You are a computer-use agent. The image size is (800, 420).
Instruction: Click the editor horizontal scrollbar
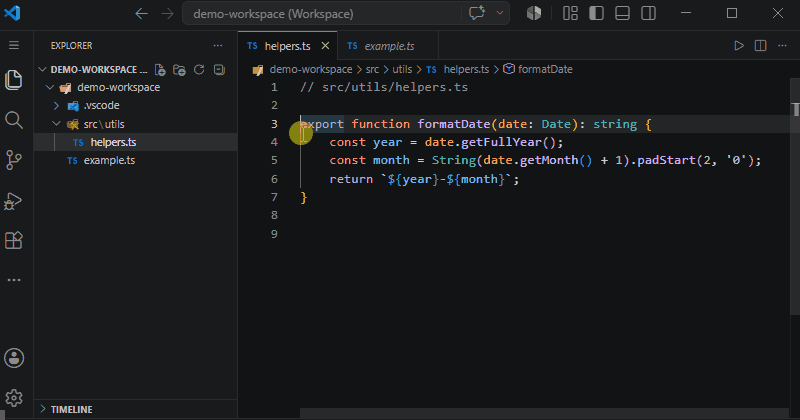[544, 412]
